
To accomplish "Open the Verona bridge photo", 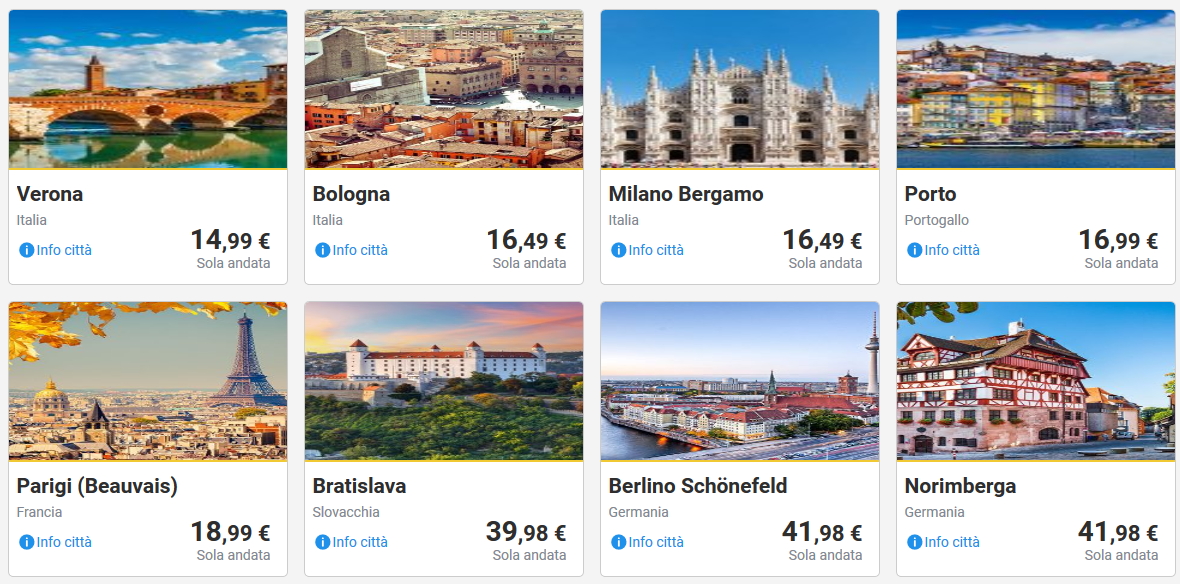I will pyautogui.click(x=148, y=90).
